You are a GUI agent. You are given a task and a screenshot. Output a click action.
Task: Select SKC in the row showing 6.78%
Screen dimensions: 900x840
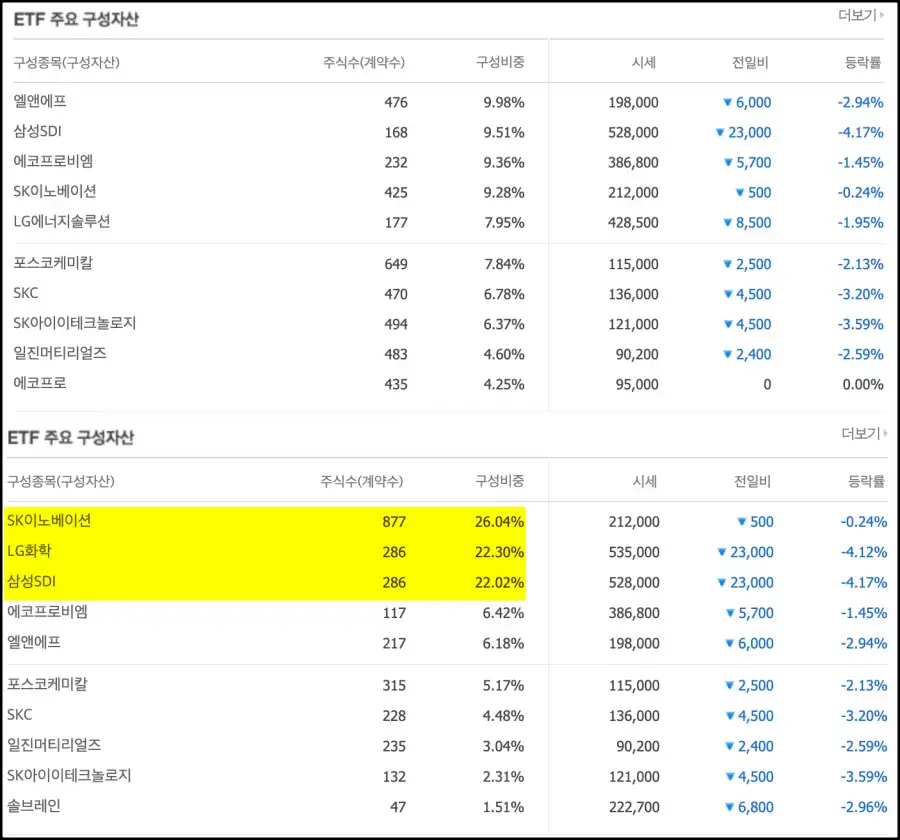[x=26, y=293]
